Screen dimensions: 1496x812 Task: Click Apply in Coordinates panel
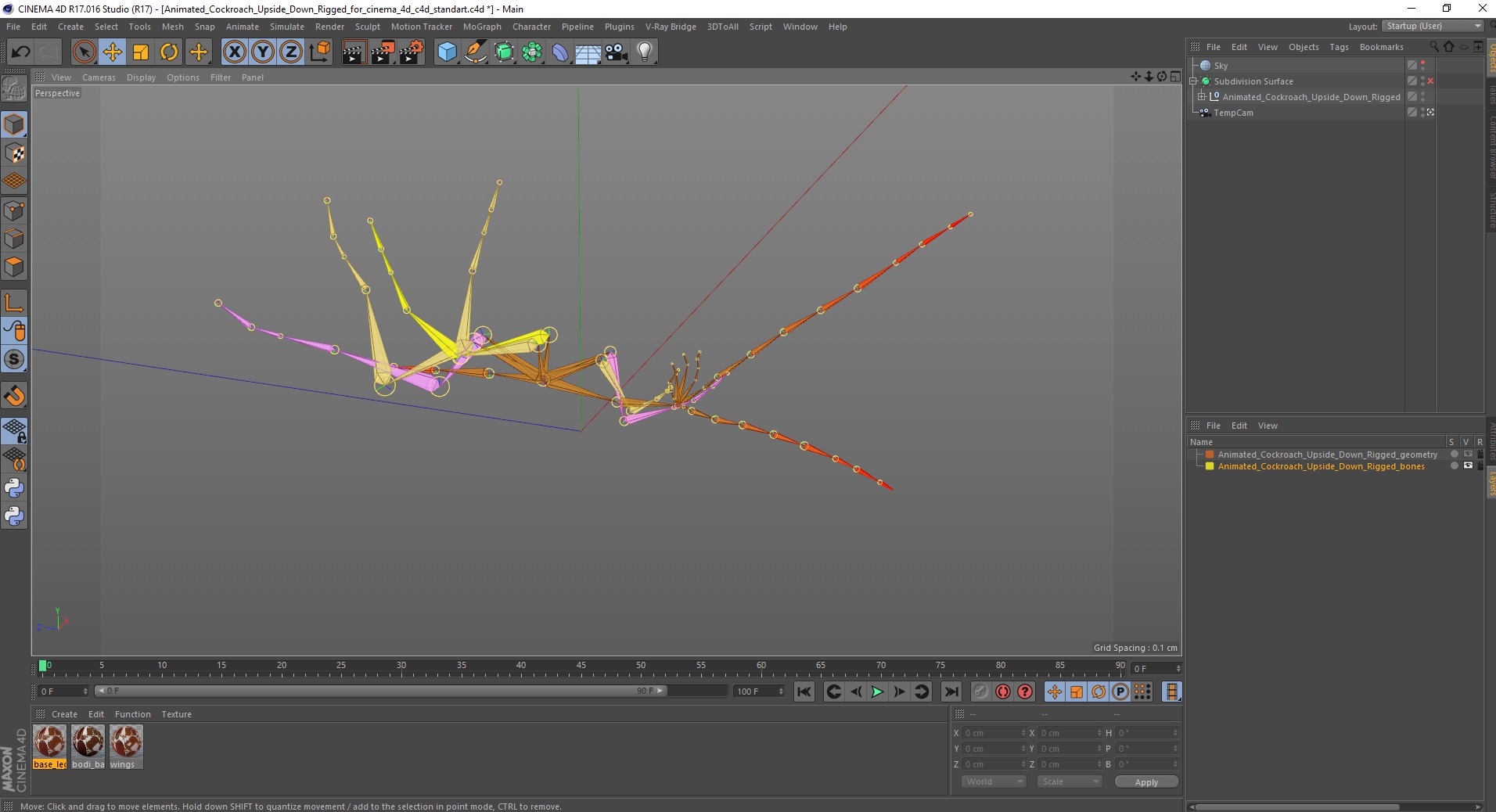pyautogui.click(x=1146, y=782)
